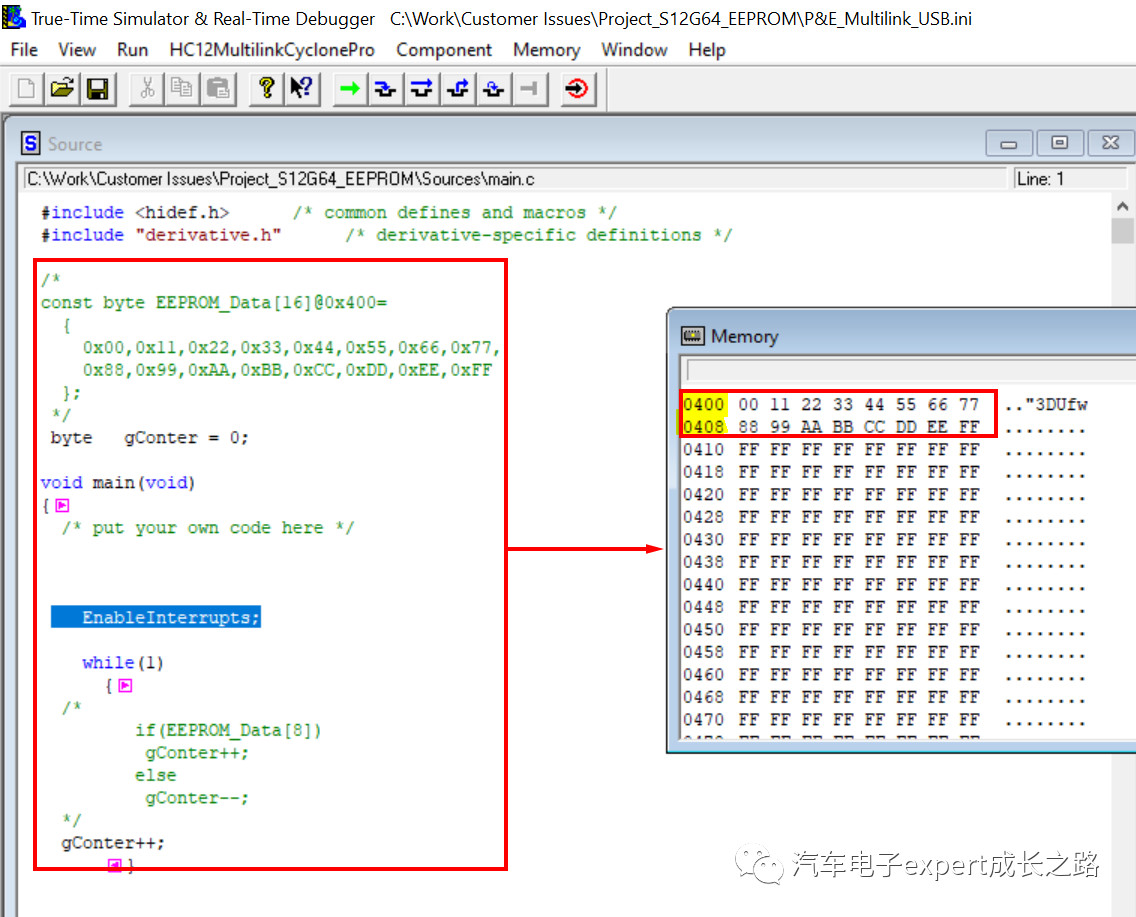
Task: Click the Step Out debugger icon
Action: [x=457, y=89]
